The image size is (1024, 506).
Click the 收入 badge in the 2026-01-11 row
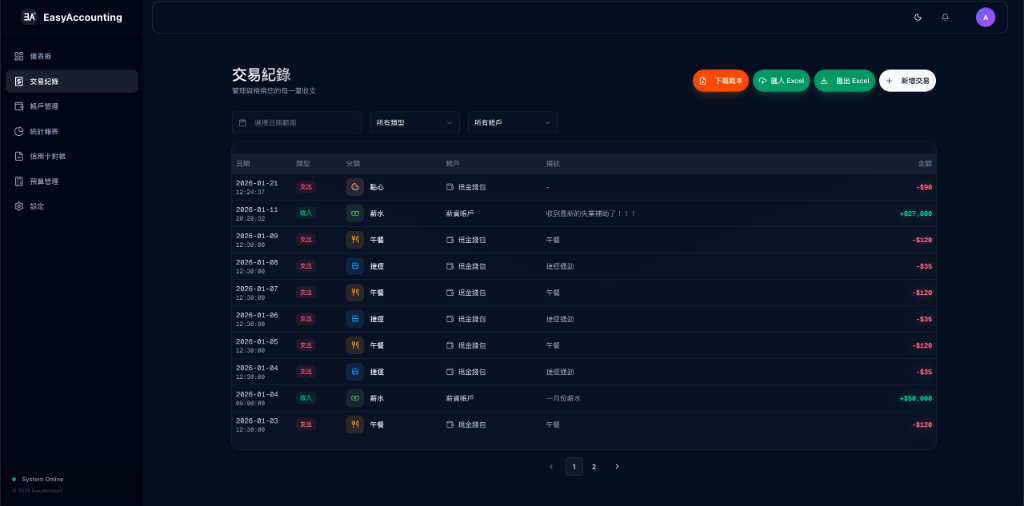306,213
